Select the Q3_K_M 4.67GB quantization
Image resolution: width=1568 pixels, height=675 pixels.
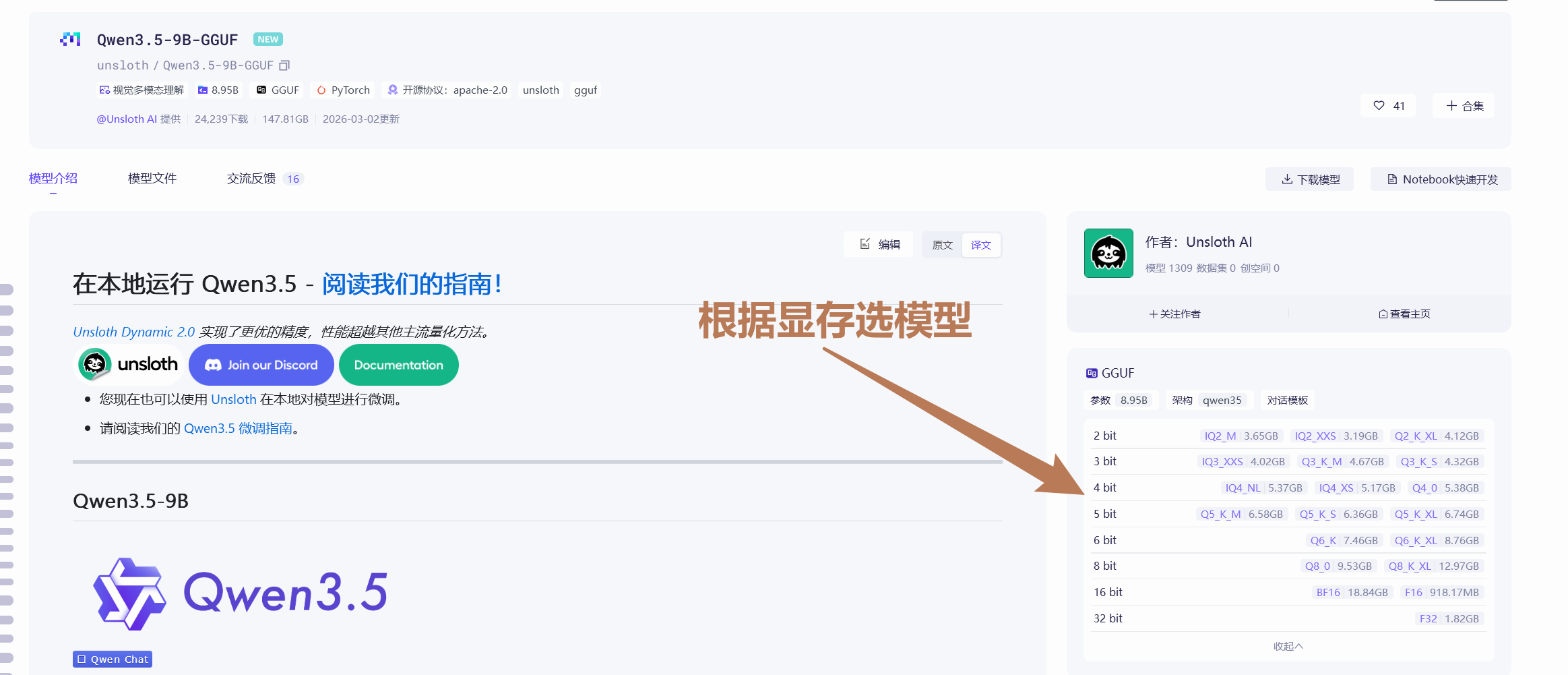point(1342,462)
